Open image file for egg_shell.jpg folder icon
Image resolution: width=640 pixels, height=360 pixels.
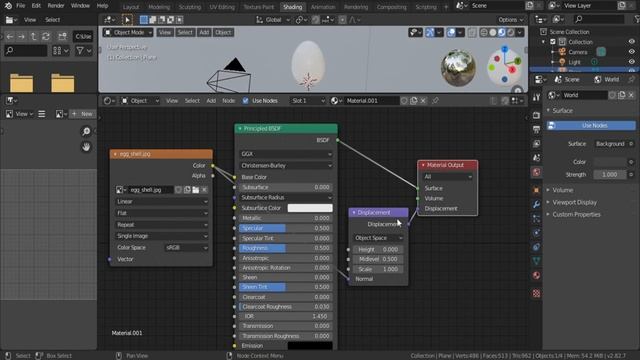coord(196,190)
